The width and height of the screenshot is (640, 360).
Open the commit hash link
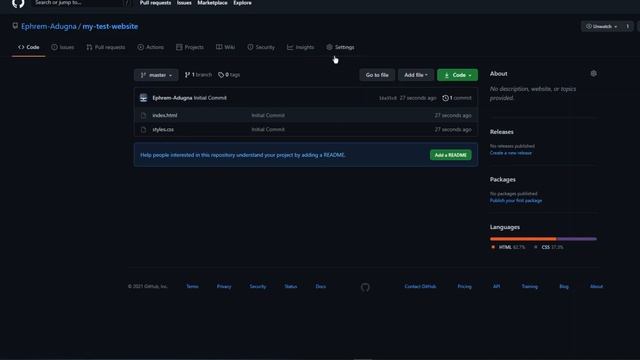click(x=388, y=98)
